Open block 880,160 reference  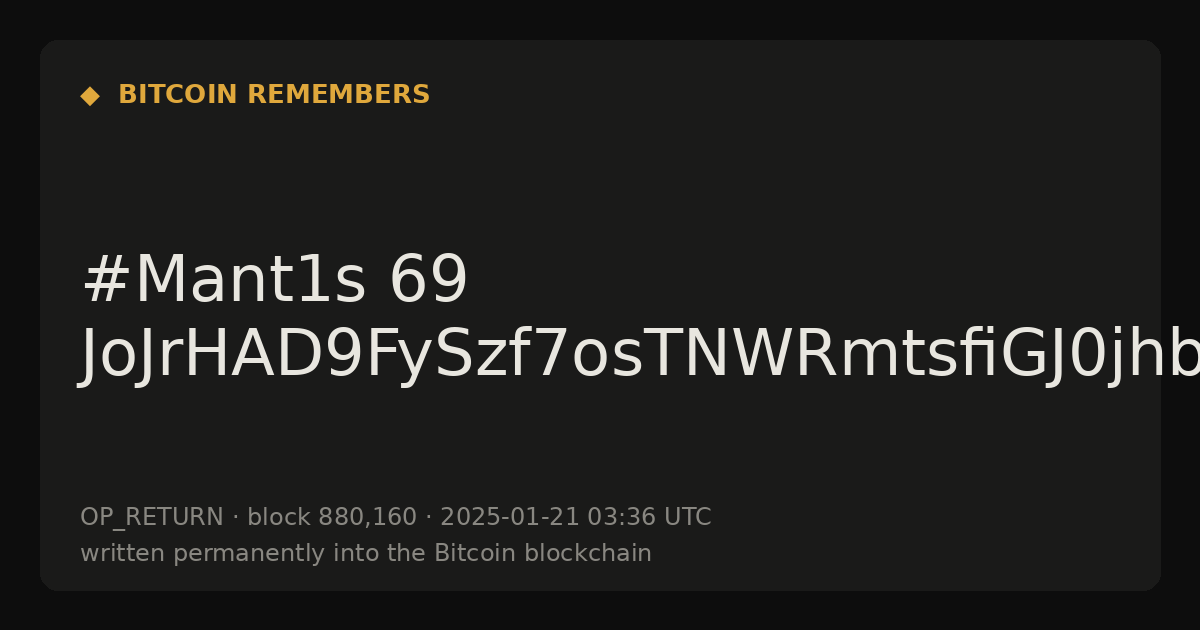click(332, 518)
